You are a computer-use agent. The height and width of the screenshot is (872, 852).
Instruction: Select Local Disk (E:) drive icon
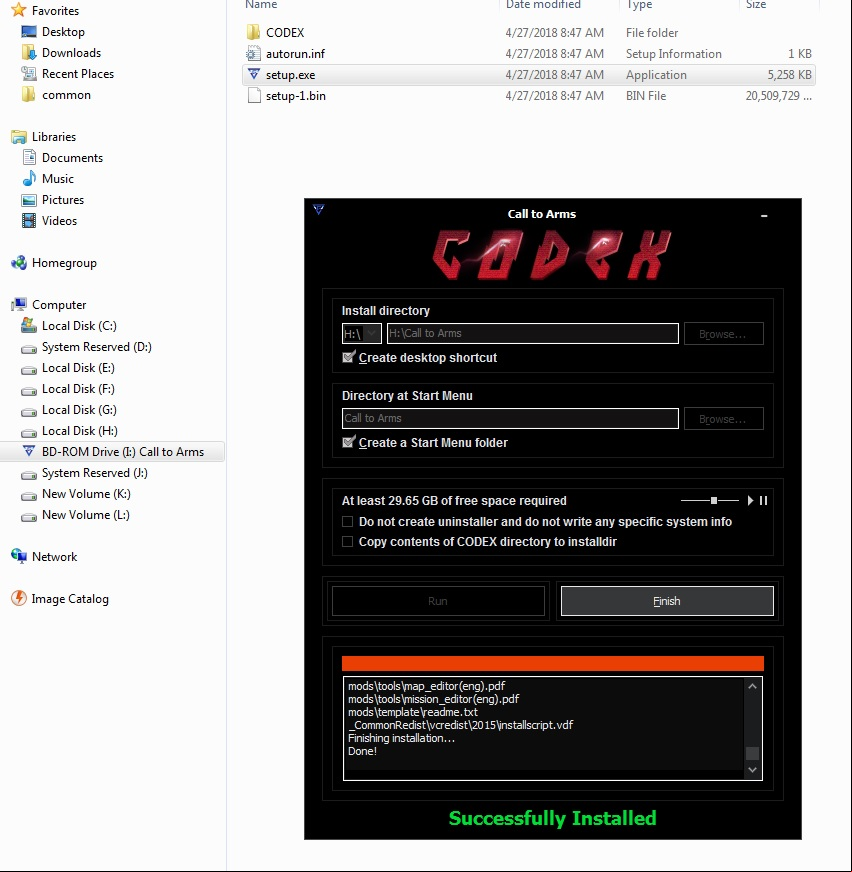click(x=29, y=369)
